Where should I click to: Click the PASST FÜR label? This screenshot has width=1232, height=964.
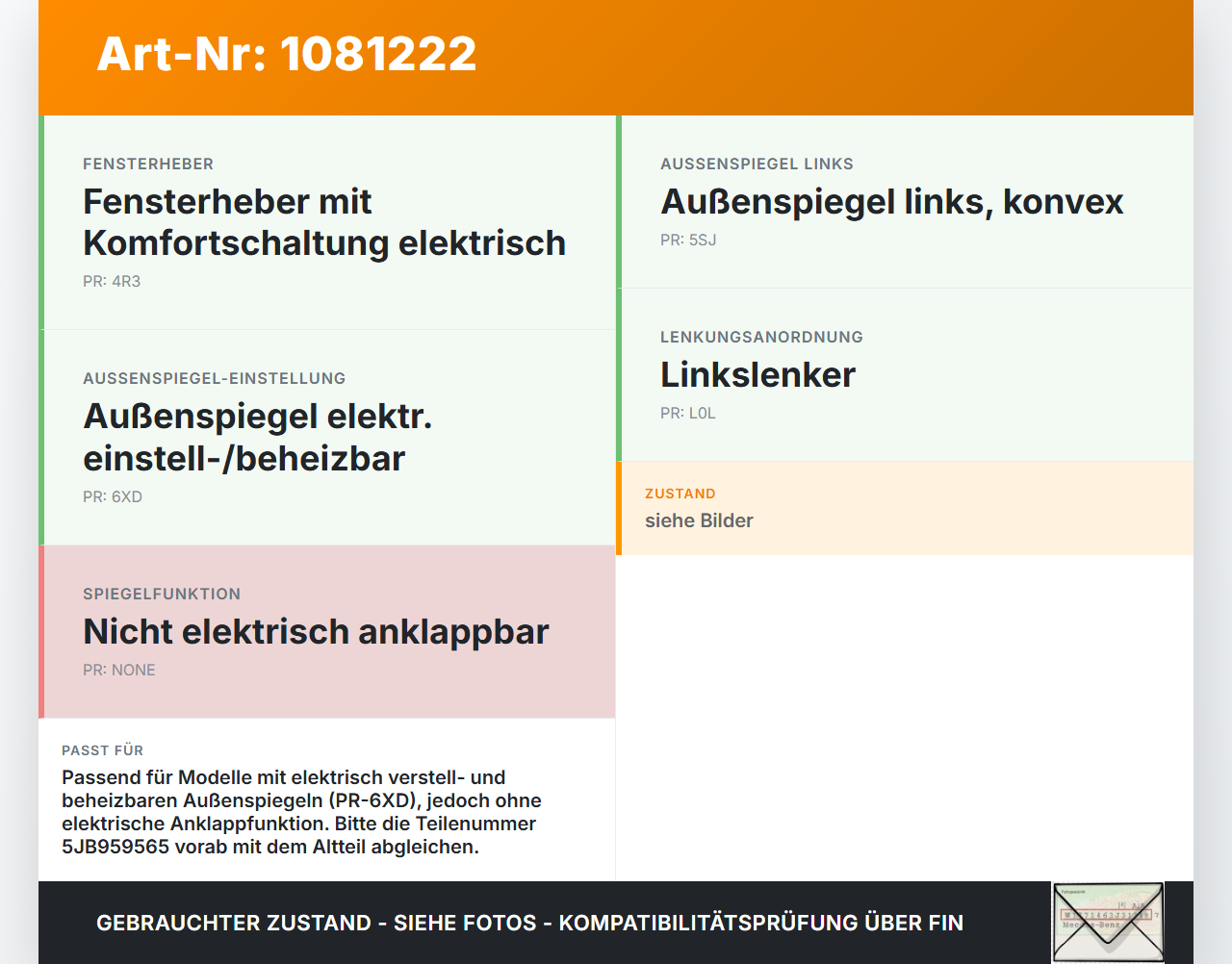pyautogui.click(x=102, y=750)
